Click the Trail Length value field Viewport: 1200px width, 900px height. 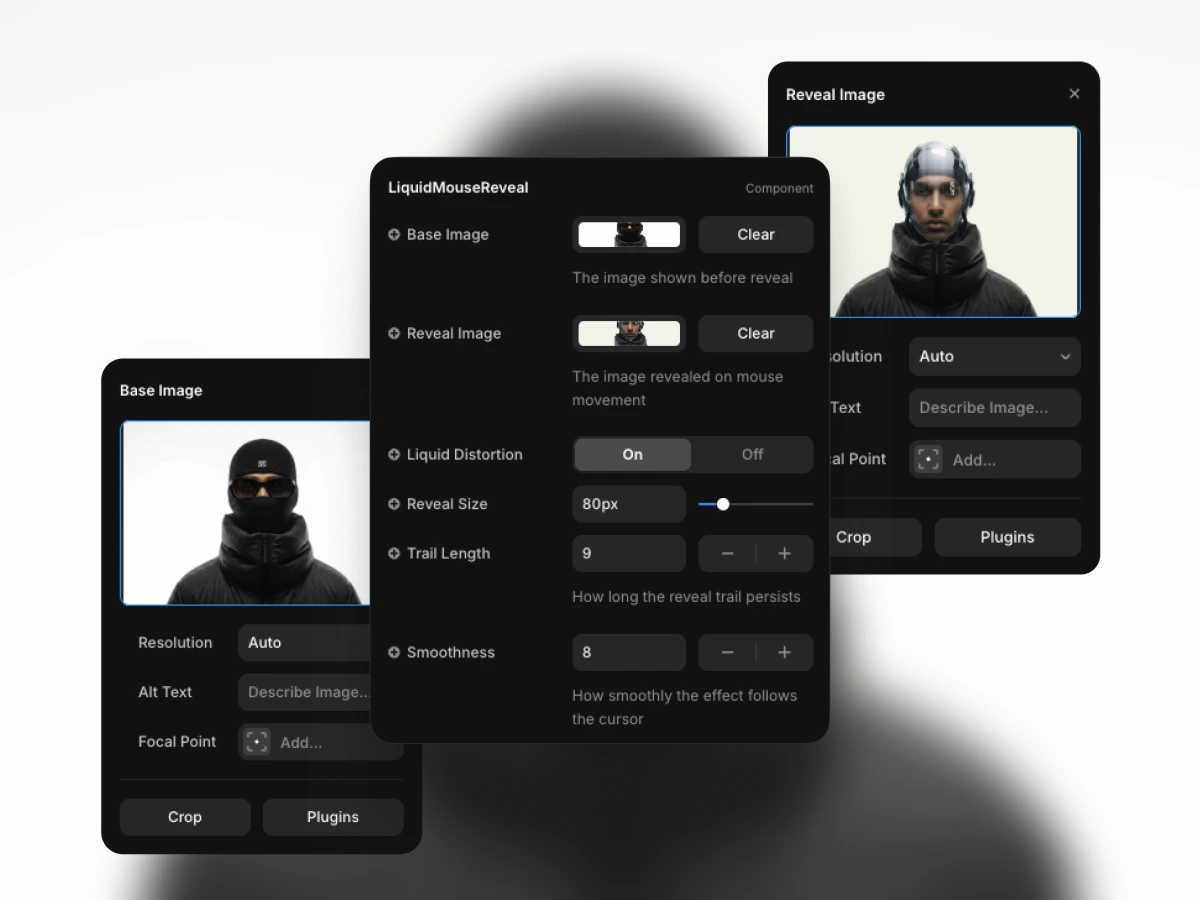pos(629,554)
